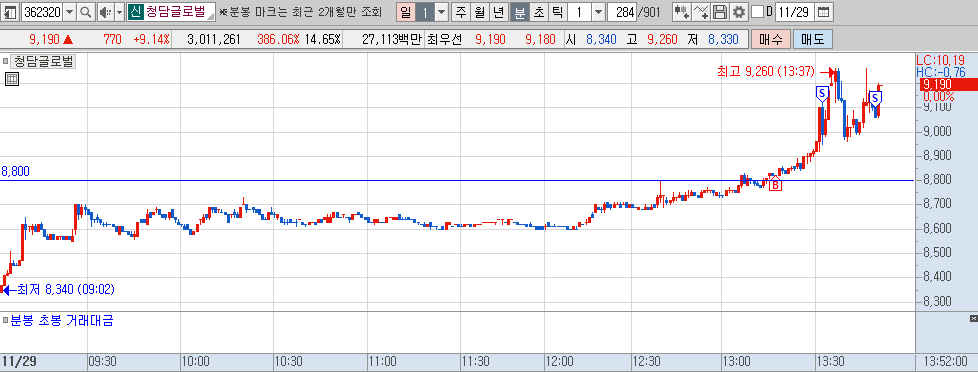The image size is (978, 372).
Task: Click the panel layout icon at far left of toolbar
Action: [x=11, y=11]
